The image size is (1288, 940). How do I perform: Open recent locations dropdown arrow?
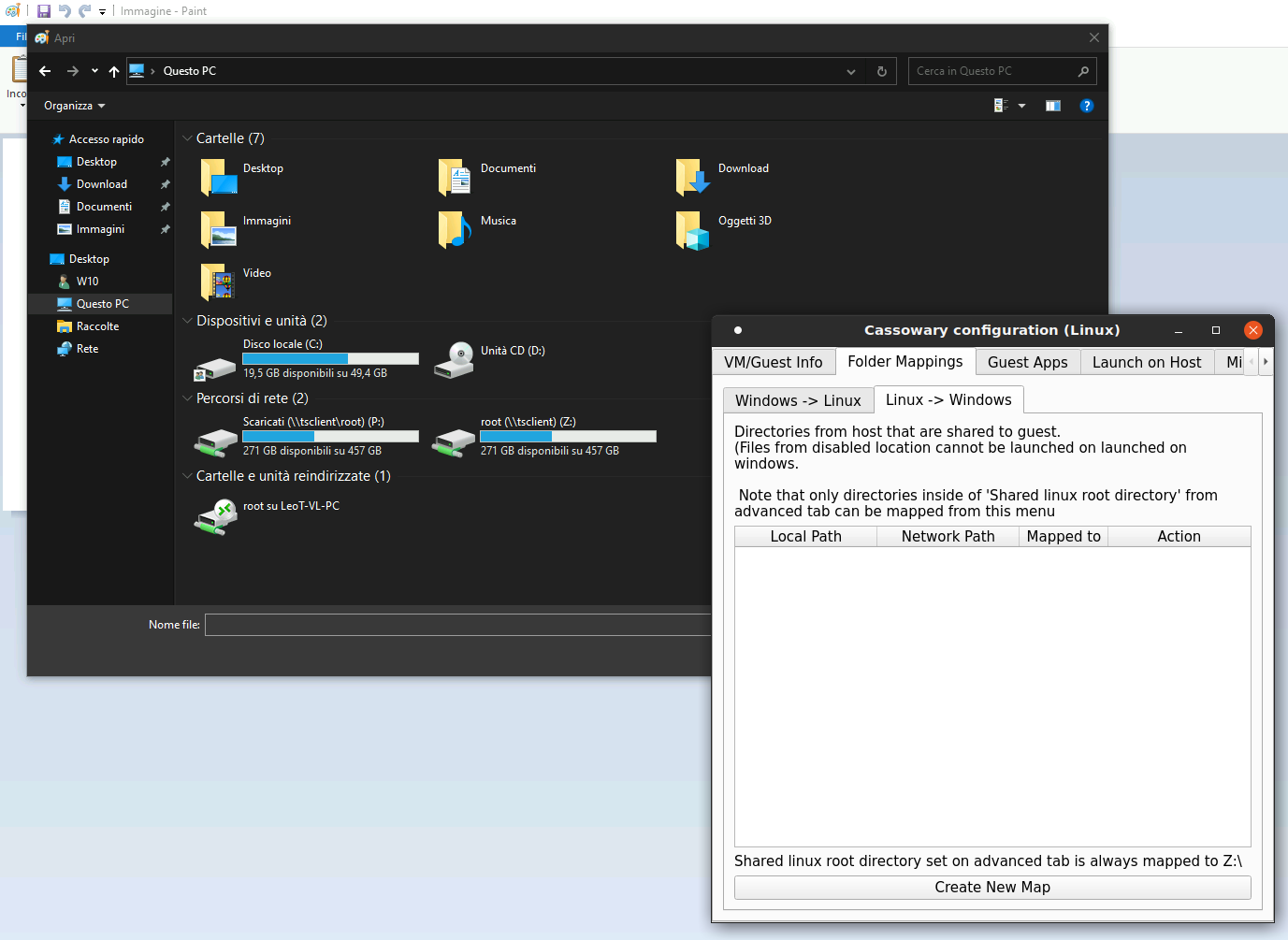pos(94,71)
